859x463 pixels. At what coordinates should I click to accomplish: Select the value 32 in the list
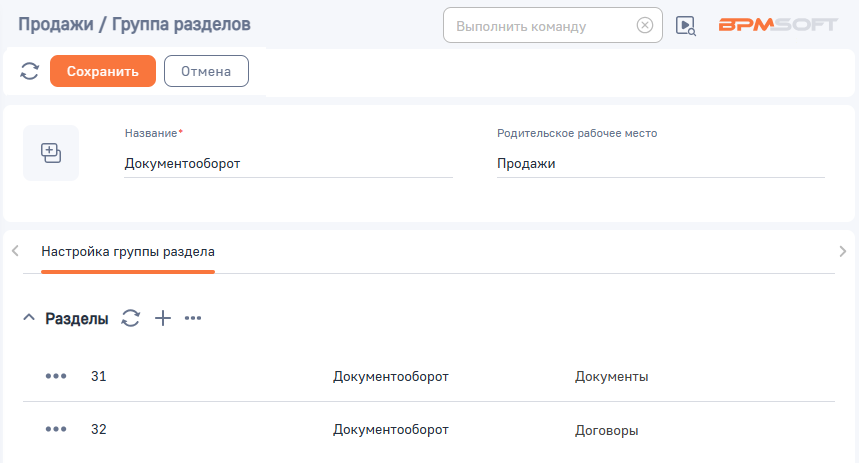[99, 429]
